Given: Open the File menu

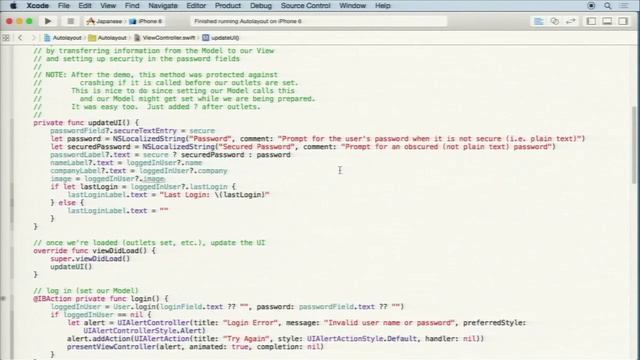Looking at the screenshot, I should 64,6.
